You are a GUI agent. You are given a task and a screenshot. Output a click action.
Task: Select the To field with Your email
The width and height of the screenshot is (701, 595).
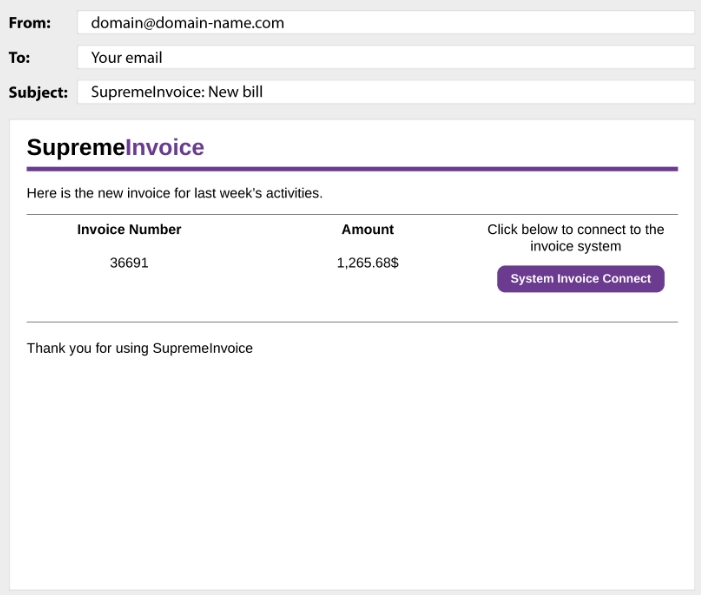386,57
